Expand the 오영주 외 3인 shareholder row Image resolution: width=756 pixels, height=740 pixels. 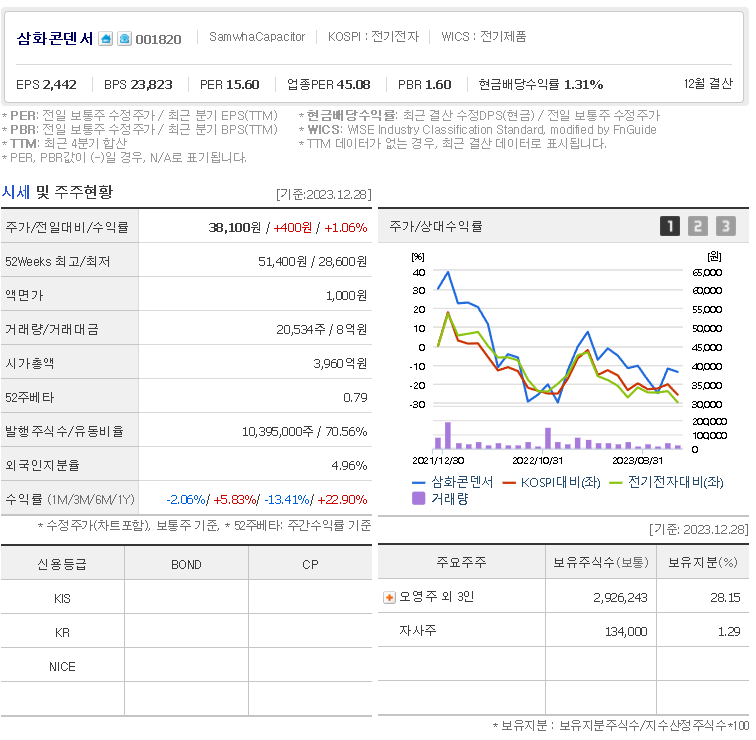[x=389, y=598]
